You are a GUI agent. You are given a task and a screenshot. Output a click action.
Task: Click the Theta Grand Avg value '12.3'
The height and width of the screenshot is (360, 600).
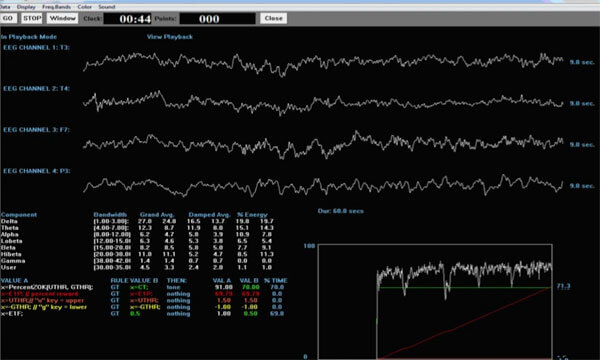pyautogui.click(x=145, y=228)
